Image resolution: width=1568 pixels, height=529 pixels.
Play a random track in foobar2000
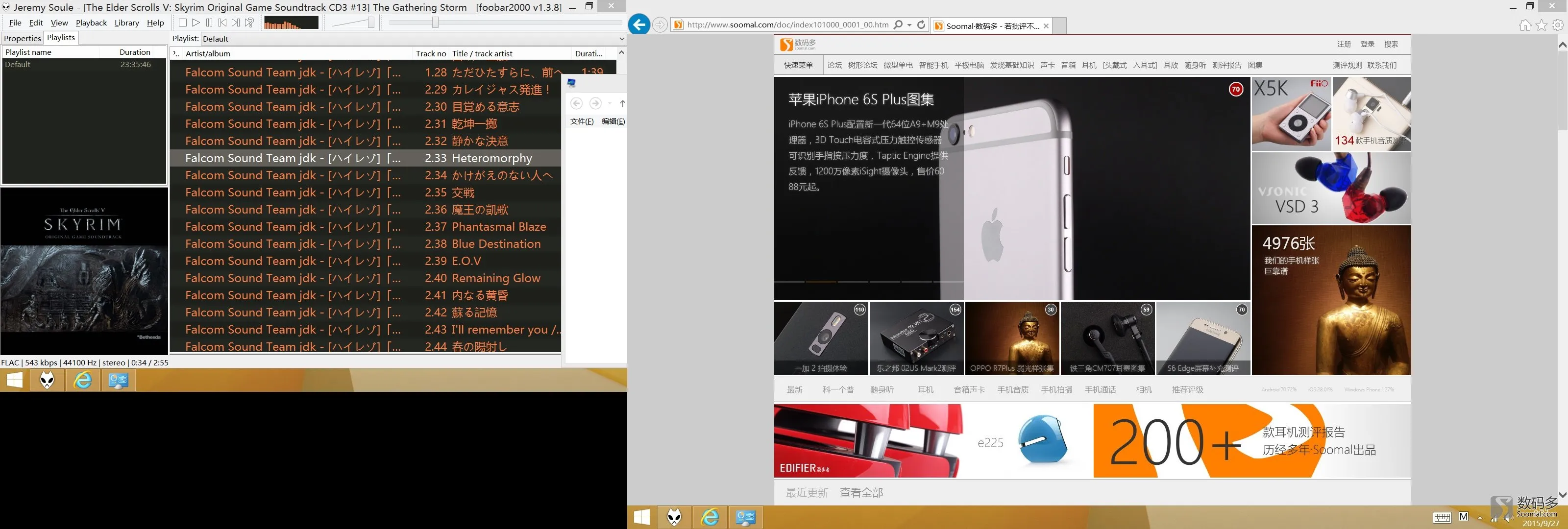click(x=249, y=23)
